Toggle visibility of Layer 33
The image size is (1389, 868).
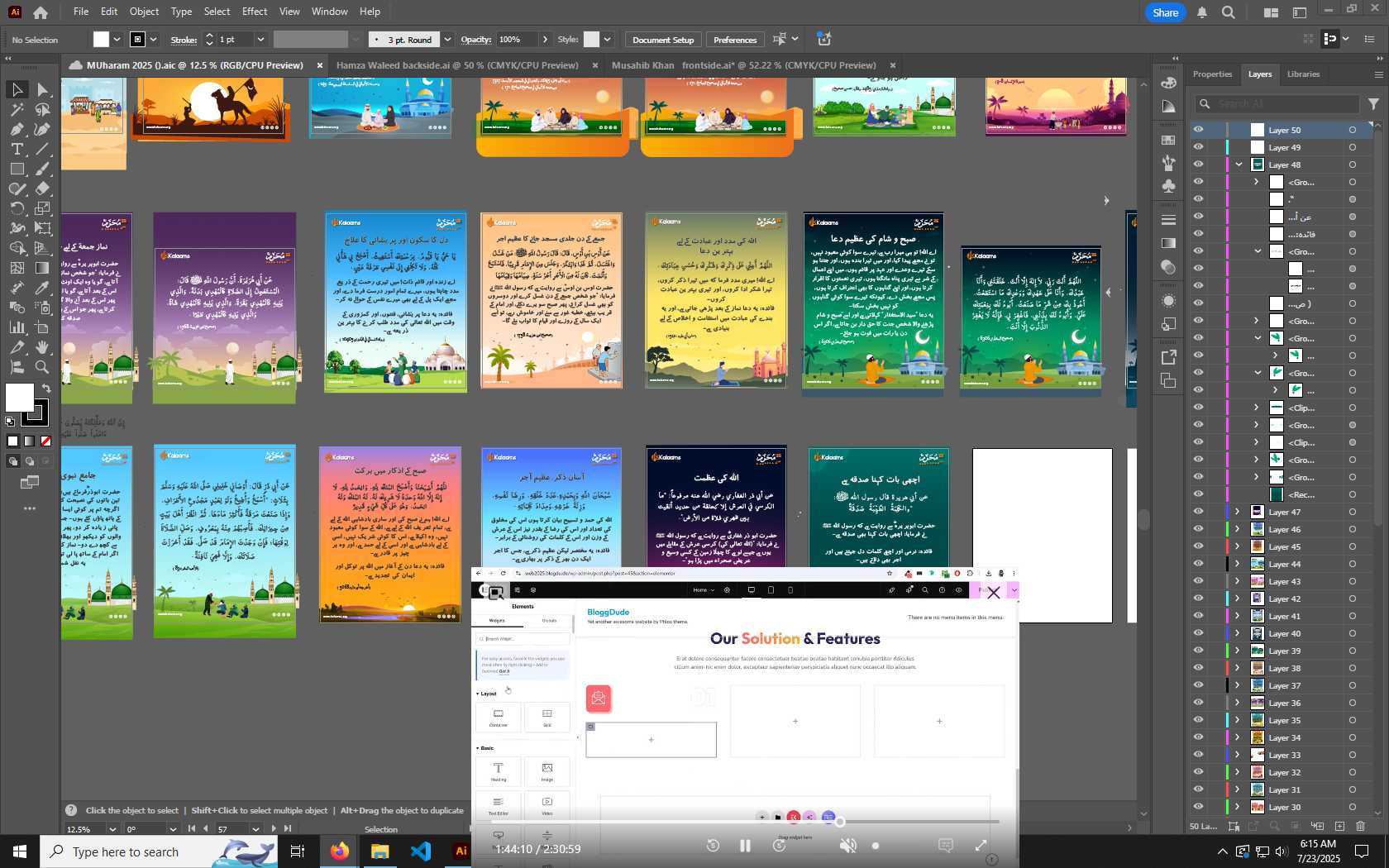[1198, 755]
